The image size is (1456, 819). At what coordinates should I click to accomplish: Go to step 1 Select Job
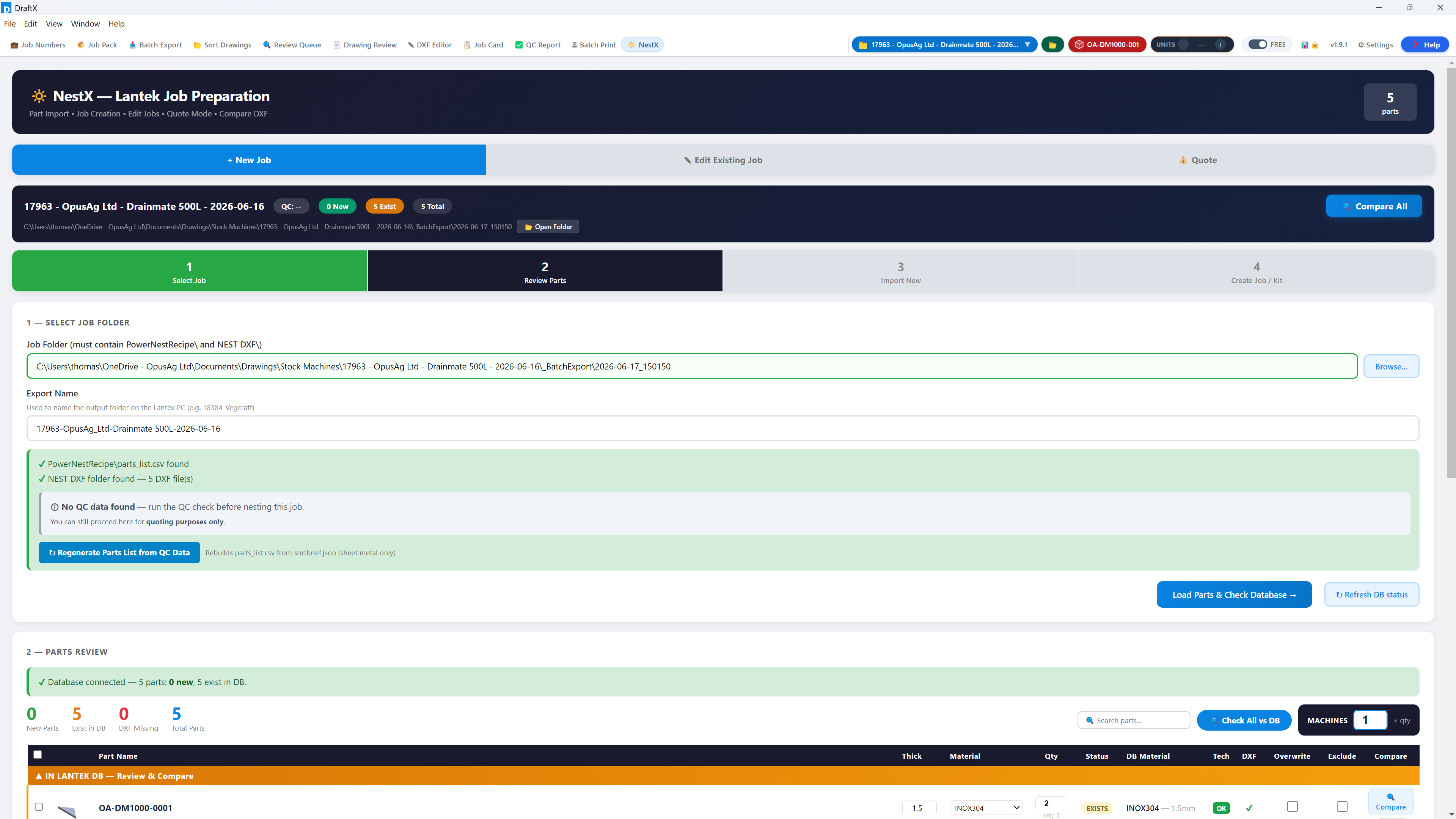[x=189, y=271]
